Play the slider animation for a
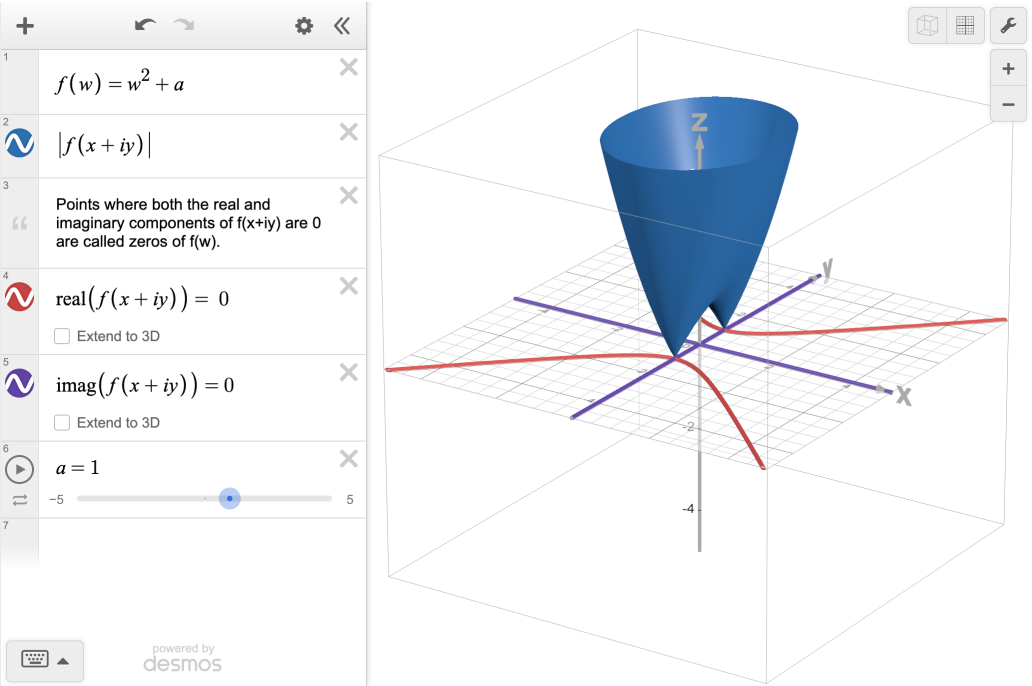The height and width of the screenshot is (686, 1032). [20, 468]
